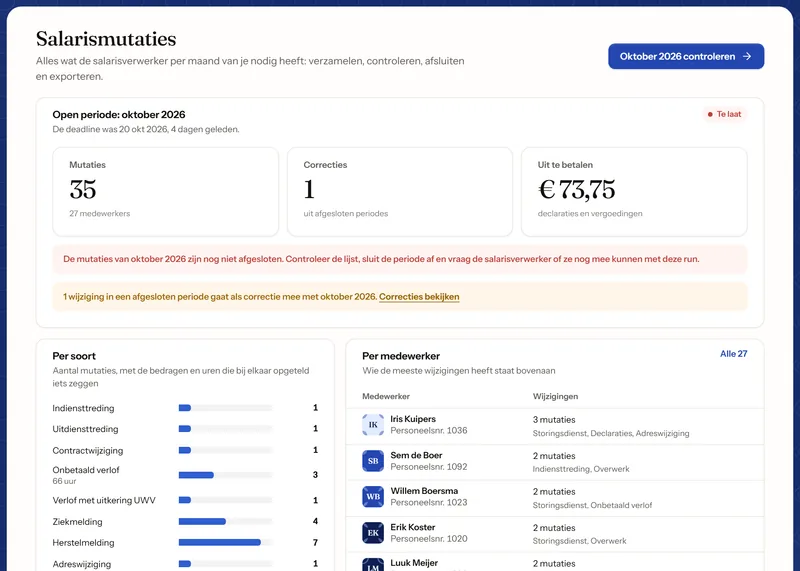Select the Ziekmelding row label

[x=78, y=522]
